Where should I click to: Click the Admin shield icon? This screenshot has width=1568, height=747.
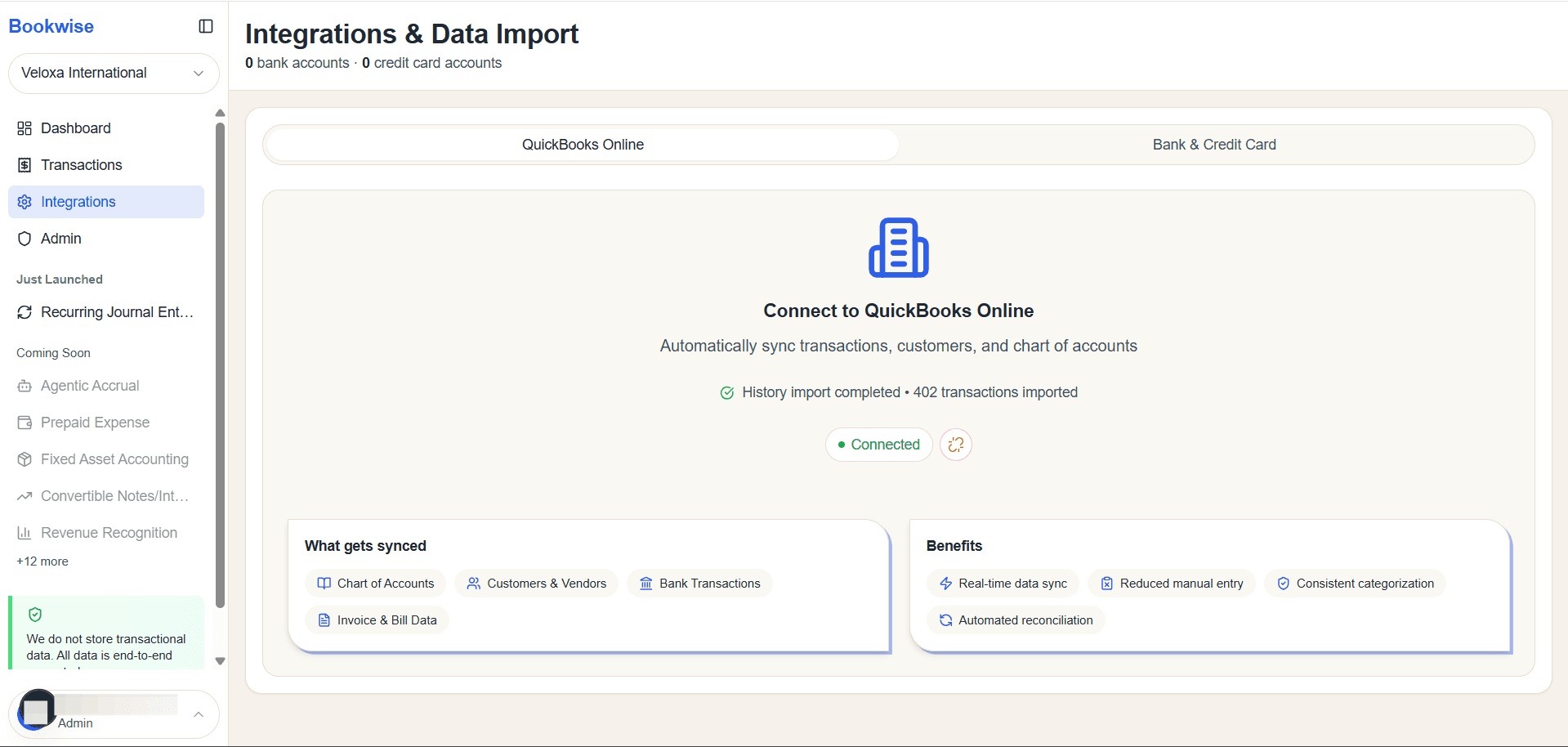click(25, 239)
